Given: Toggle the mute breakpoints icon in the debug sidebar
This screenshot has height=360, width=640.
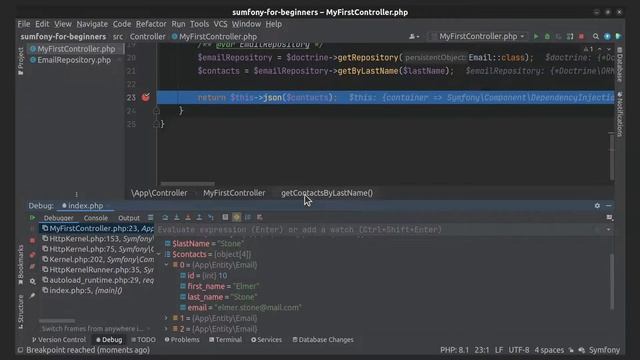Looking at the screenshot, I should coord(32,267).
